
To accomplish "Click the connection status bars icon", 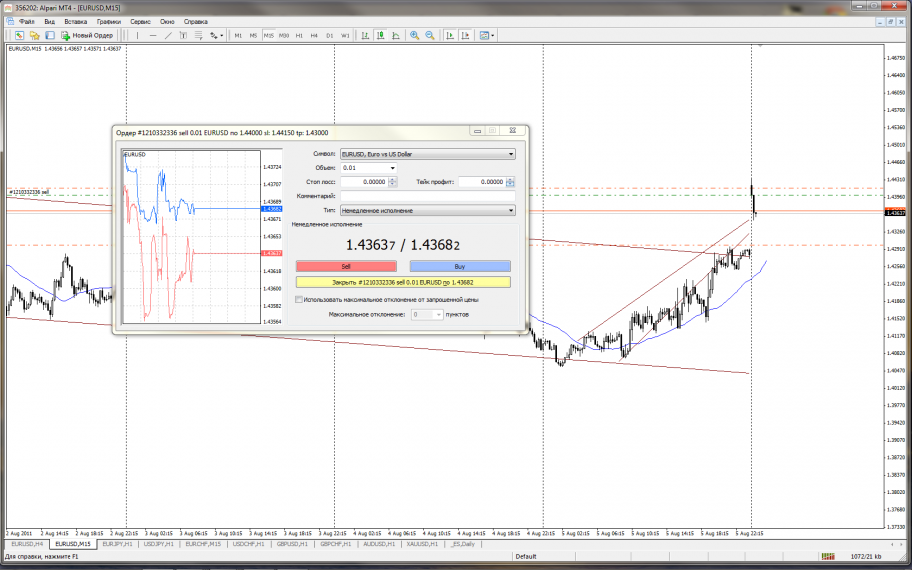I will [828, 557].
